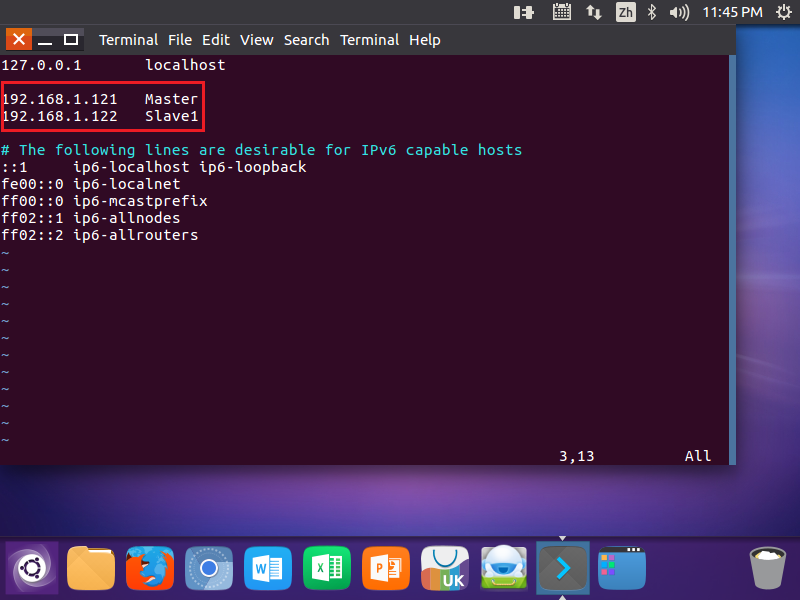Open the sound volume indicator
Viewport: 800px width, 600px height.
(679, 12)
